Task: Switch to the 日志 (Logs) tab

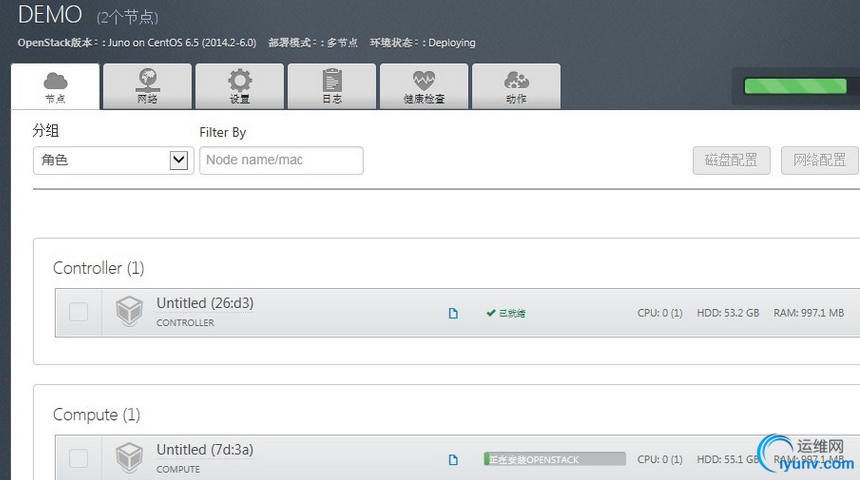Action: click(332, 87)
